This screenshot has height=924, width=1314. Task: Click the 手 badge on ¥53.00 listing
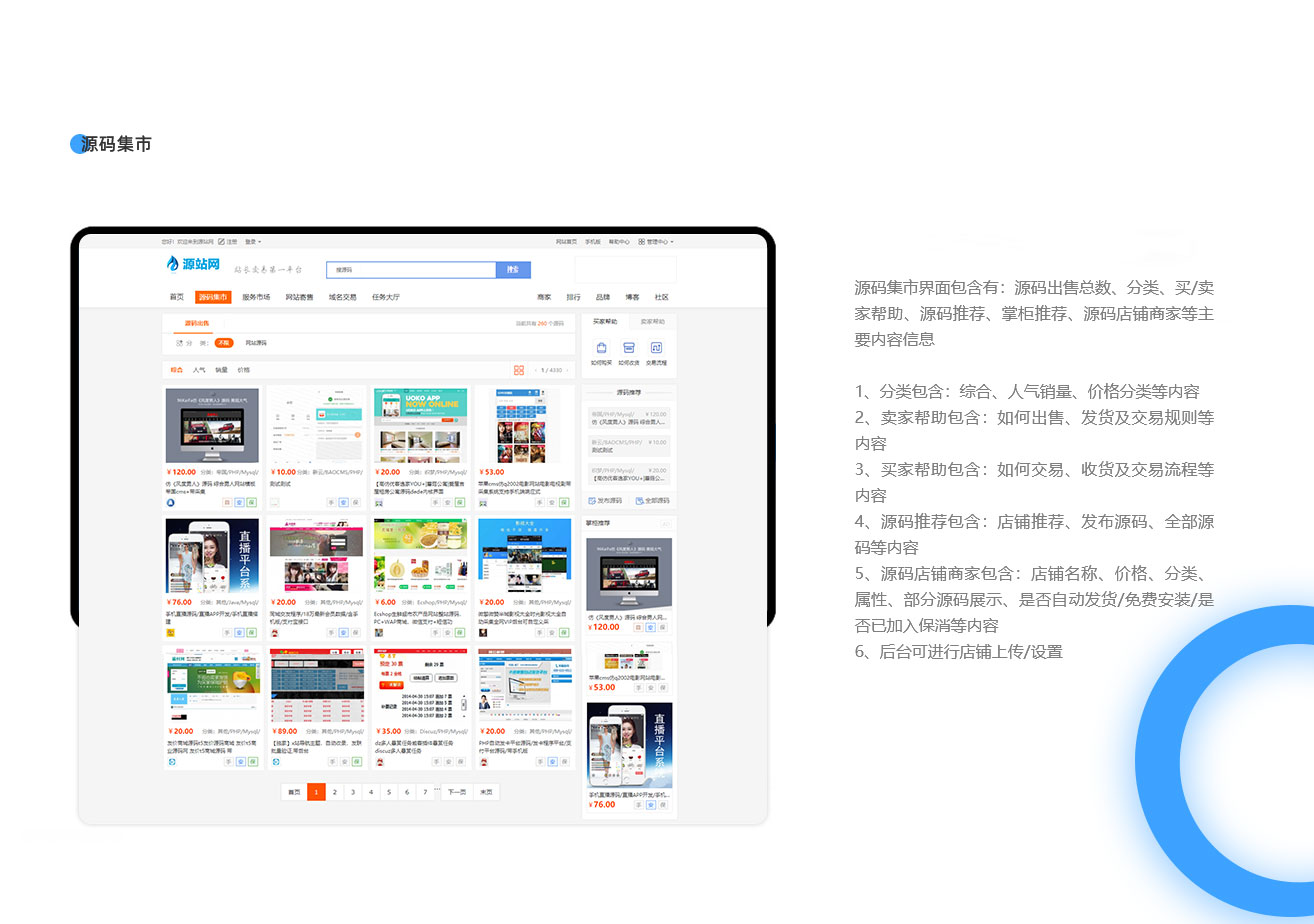[541, 503]
